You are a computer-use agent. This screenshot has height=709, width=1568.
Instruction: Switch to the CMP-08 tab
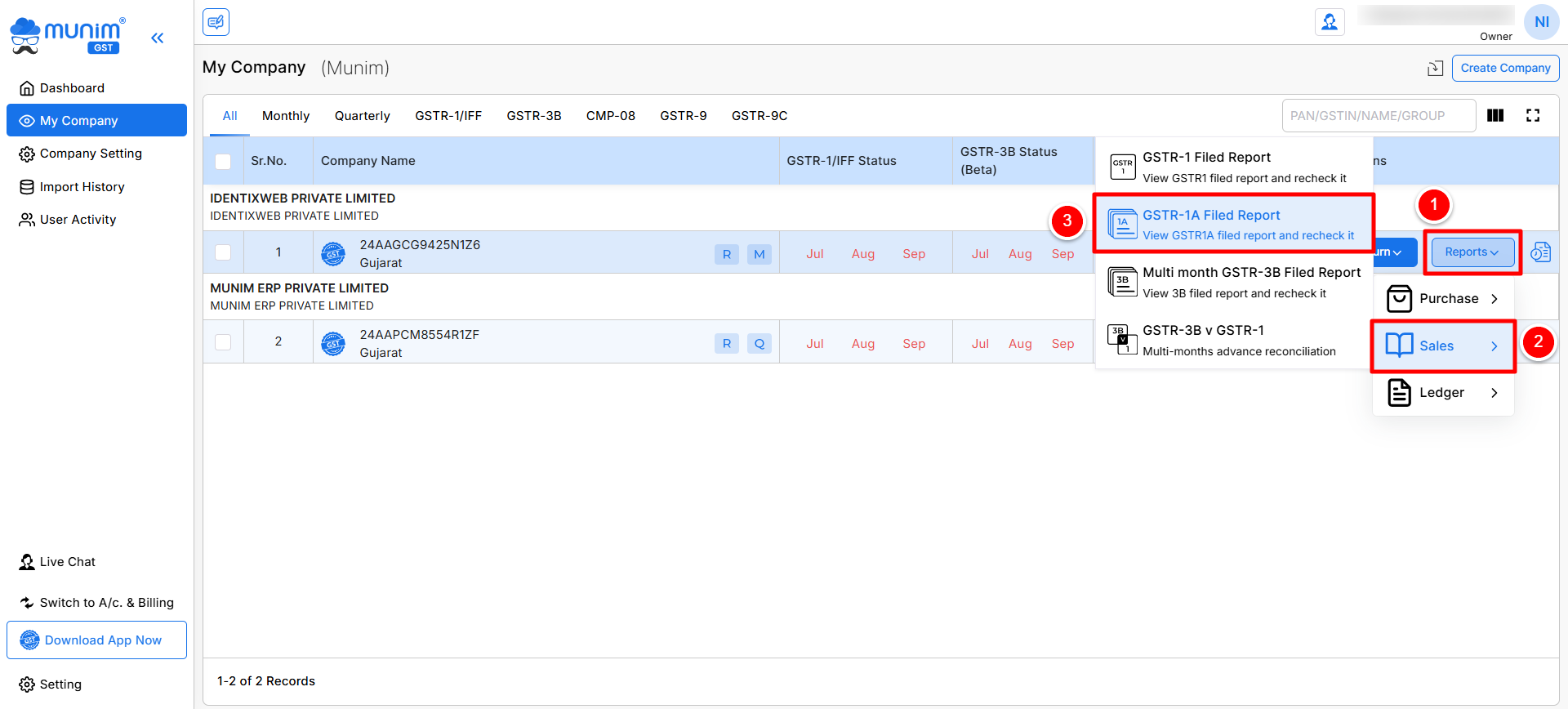pos(611,116)
